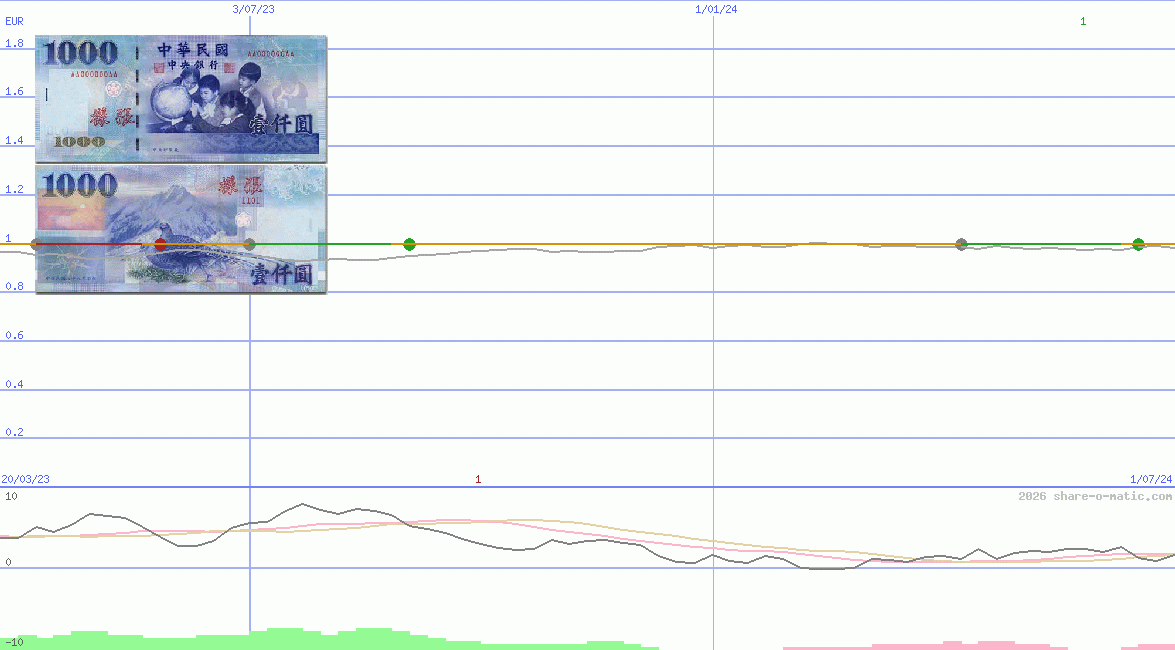
Task: Click the red number 1 above the indicator panel
Action: point(478,480)
